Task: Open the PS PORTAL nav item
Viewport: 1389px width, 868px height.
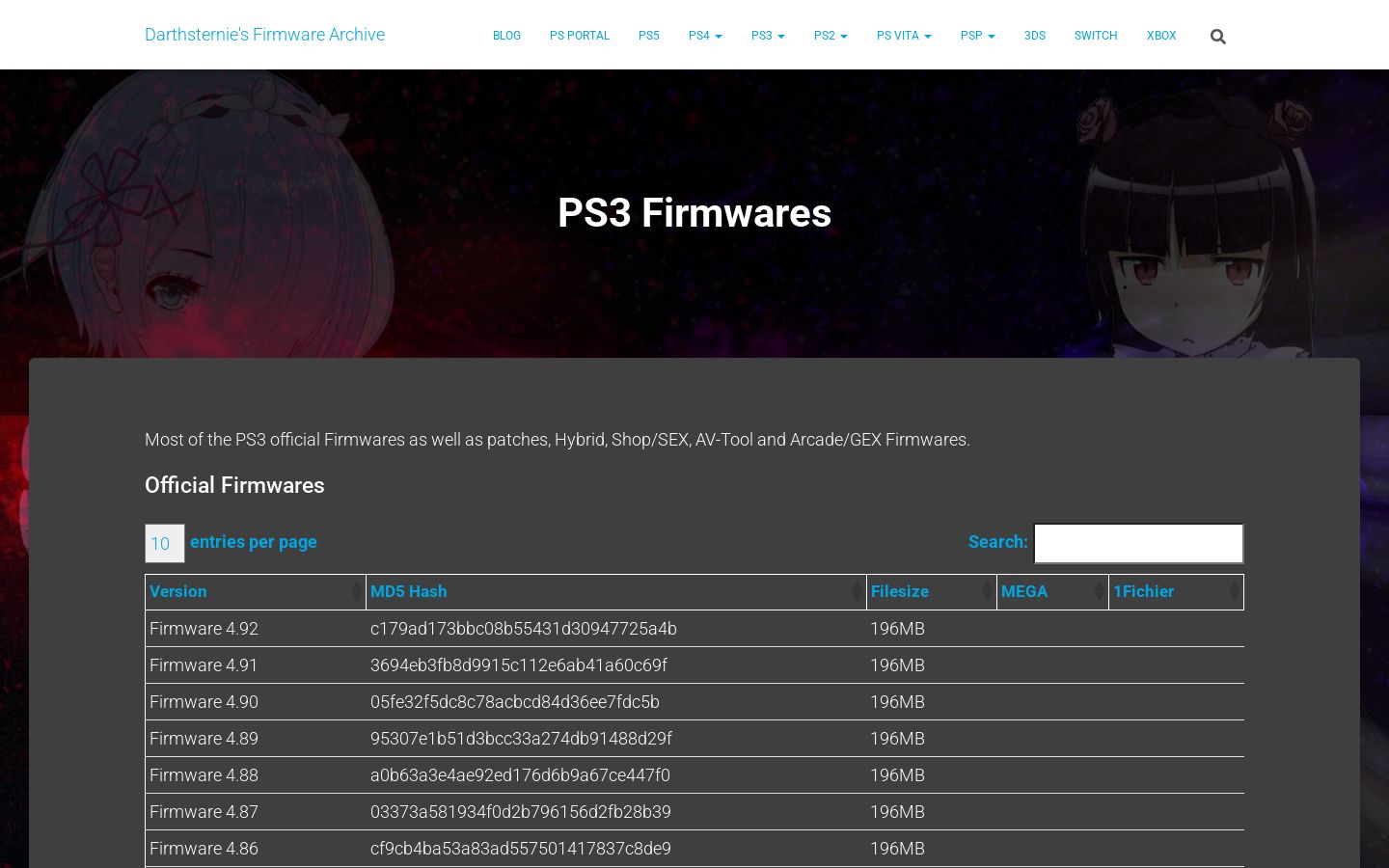Action: (580, 36)
